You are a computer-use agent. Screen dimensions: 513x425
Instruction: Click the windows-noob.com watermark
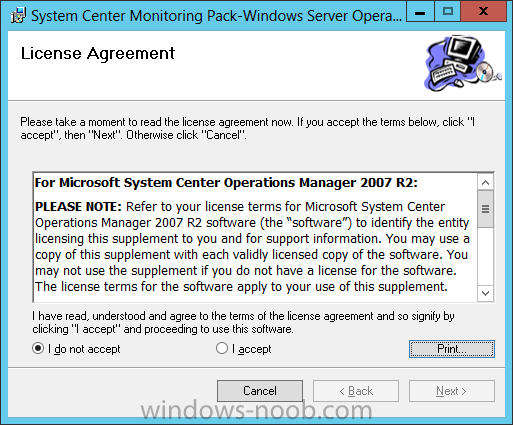[256, 411]
